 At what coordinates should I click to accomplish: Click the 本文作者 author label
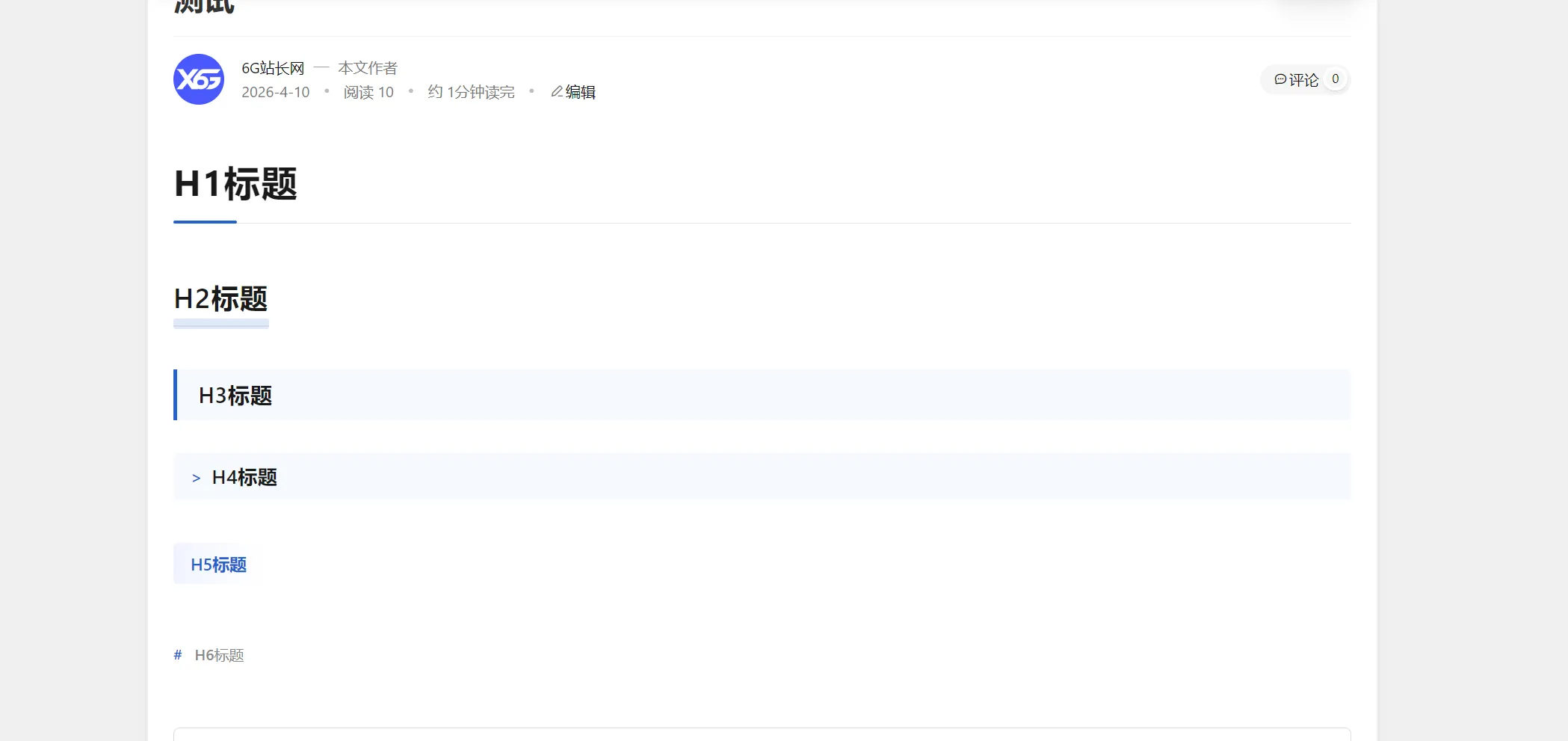(x=369, y=67)
